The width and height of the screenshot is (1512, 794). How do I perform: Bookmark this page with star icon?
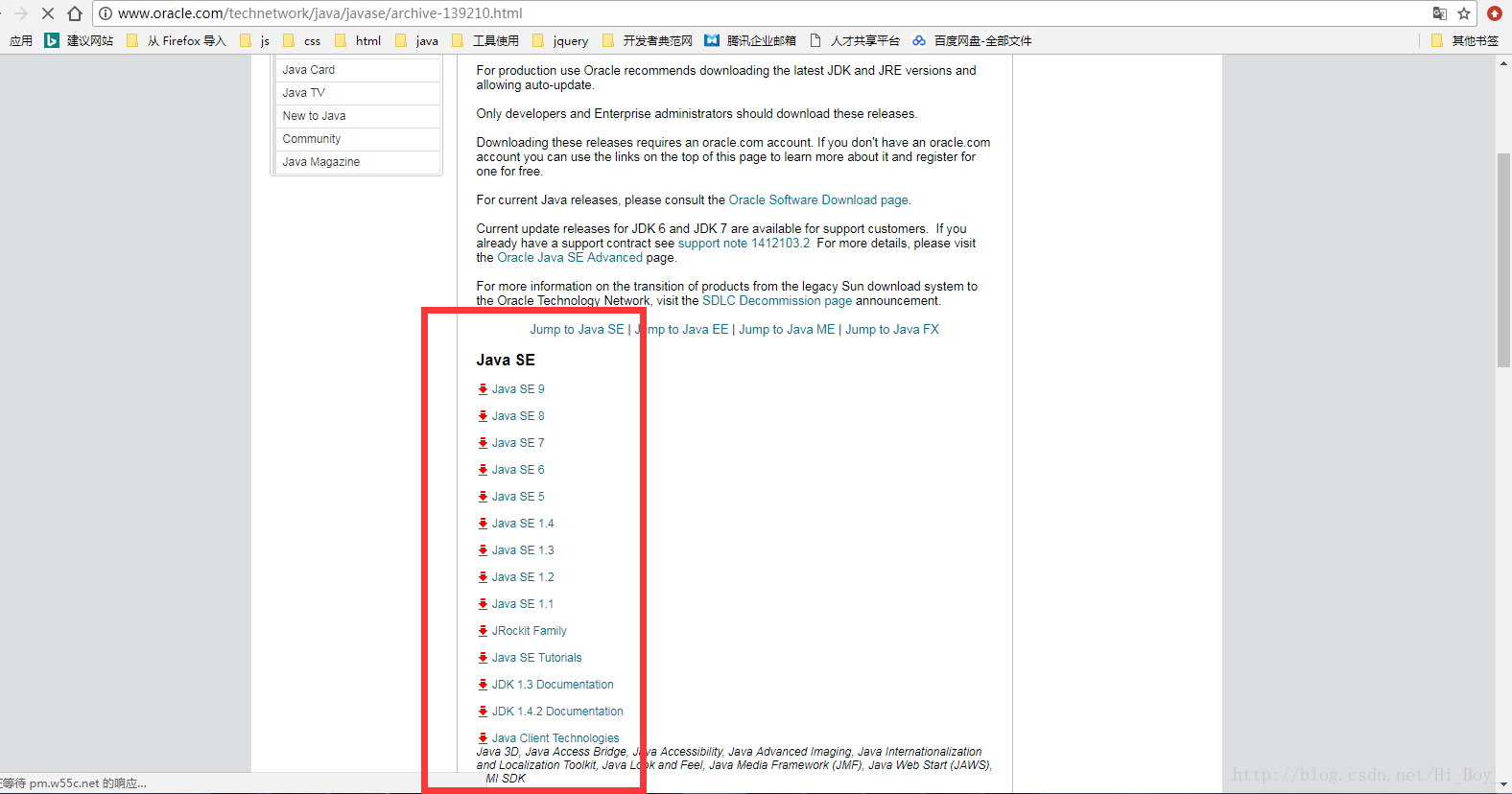pyautogui.click(x=1464, y=13)
